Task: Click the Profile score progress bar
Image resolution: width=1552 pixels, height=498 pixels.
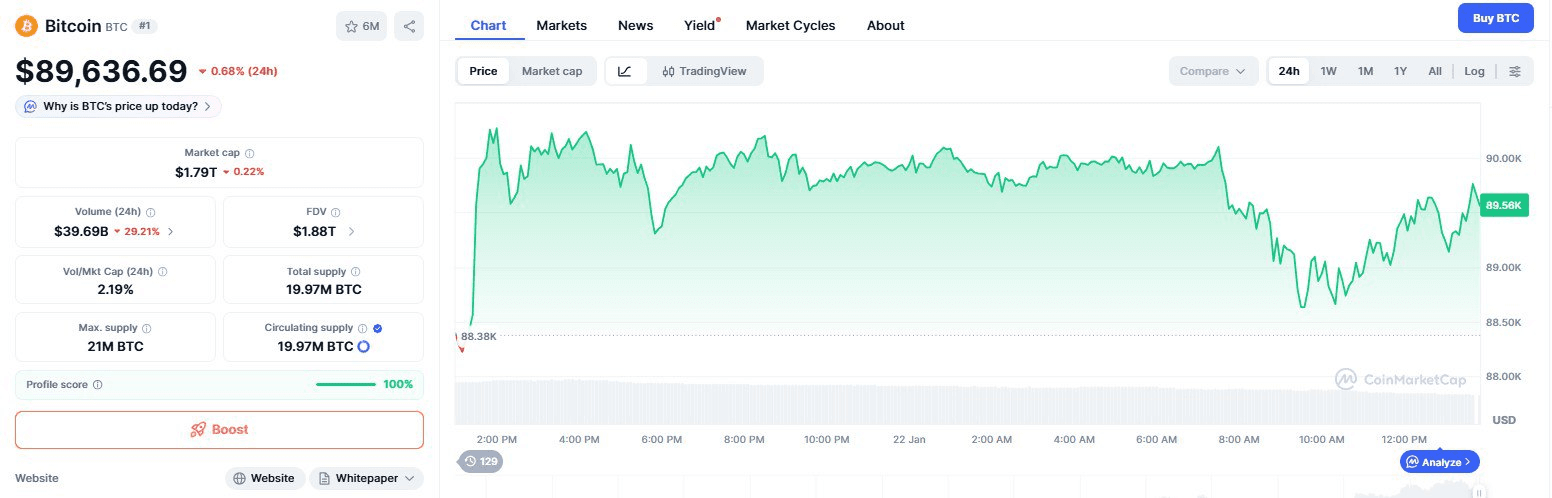Action: (345, 385)
